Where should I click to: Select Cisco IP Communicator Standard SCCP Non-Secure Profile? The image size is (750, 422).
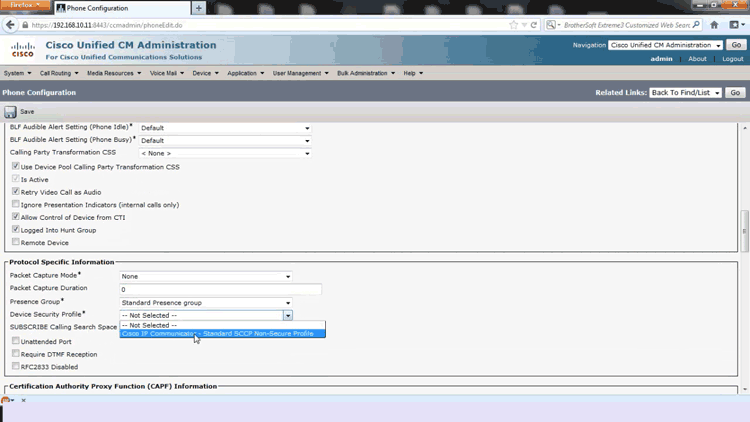pyautogui.click(x=222, y=333)
